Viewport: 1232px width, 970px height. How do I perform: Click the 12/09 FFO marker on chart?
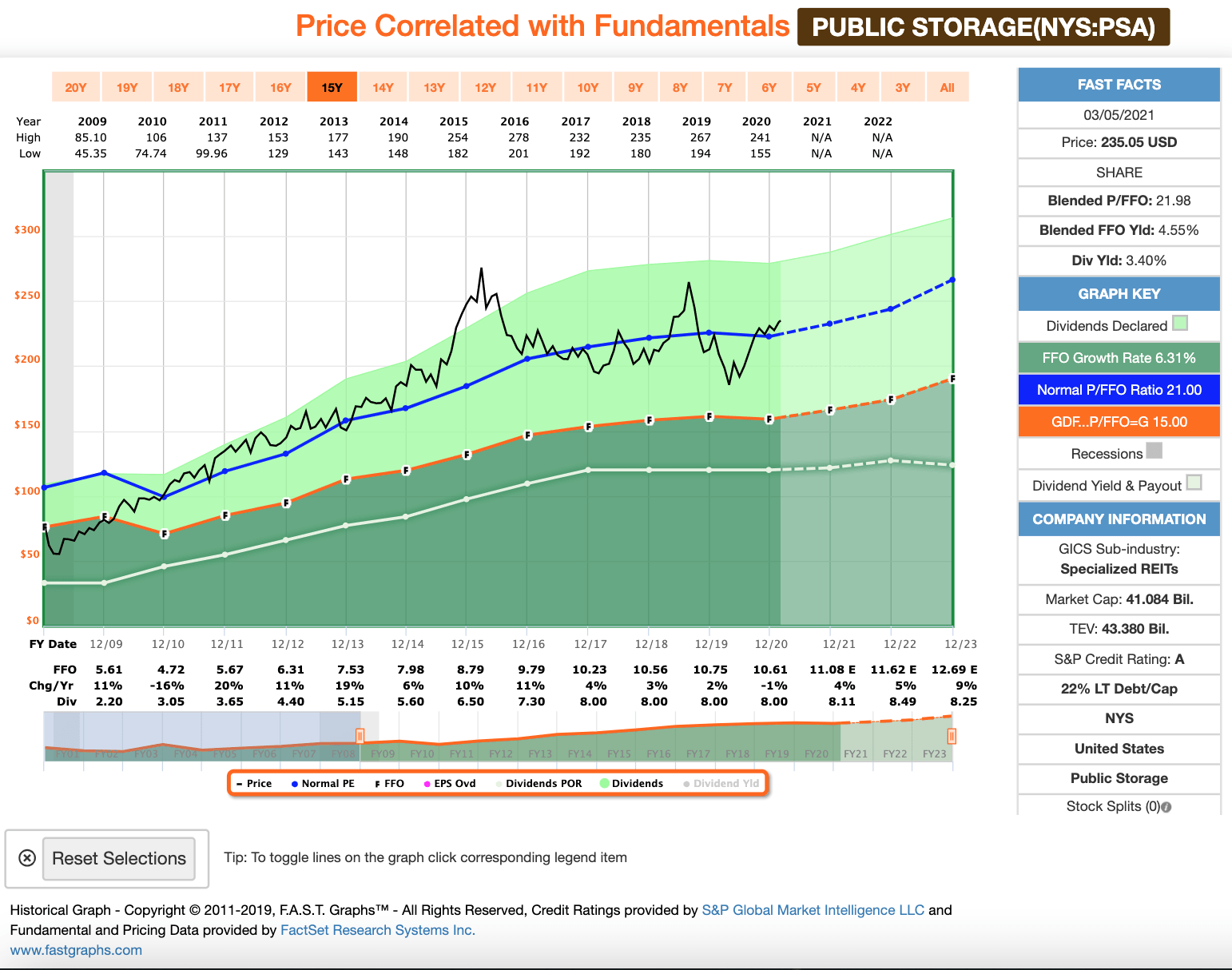click(104, 517)
